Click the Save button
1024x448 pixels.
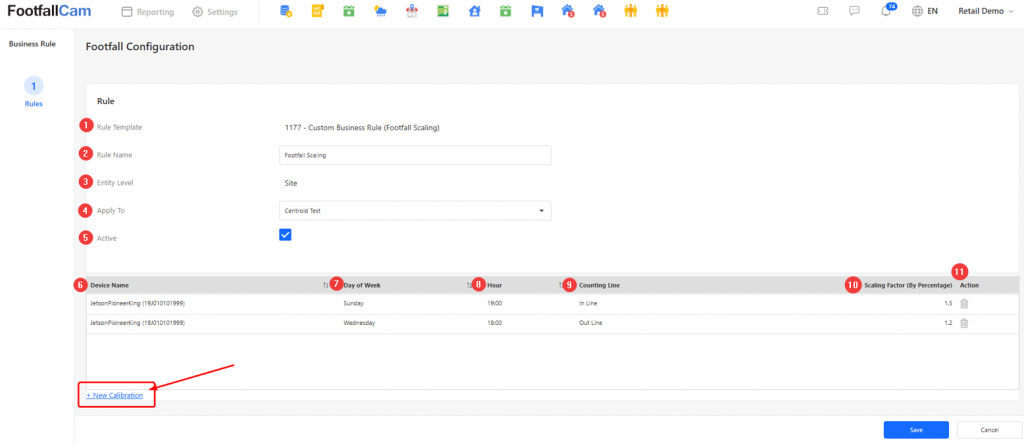(x=916, y=429)
